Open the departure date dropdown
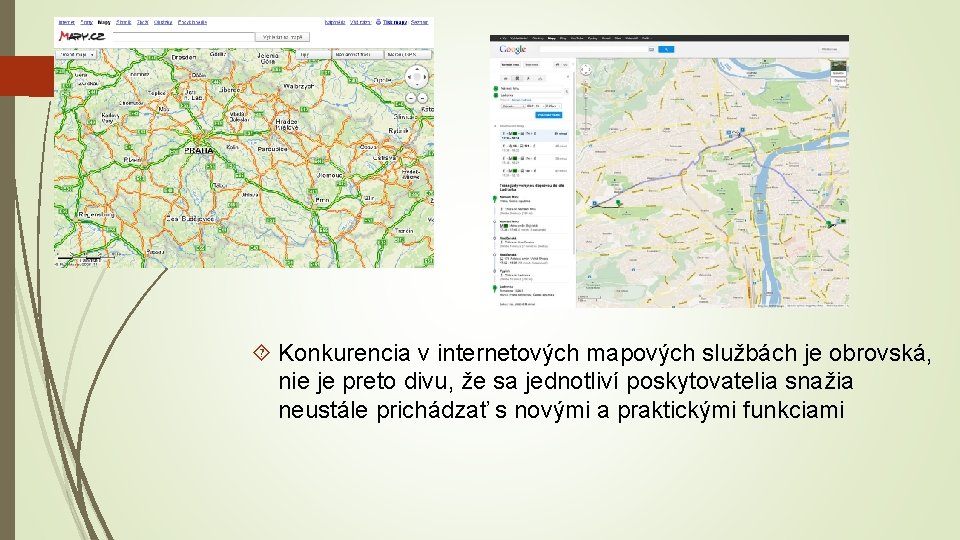Image resolution: width=960 pixels, height=540 pixels. point(535,106)
